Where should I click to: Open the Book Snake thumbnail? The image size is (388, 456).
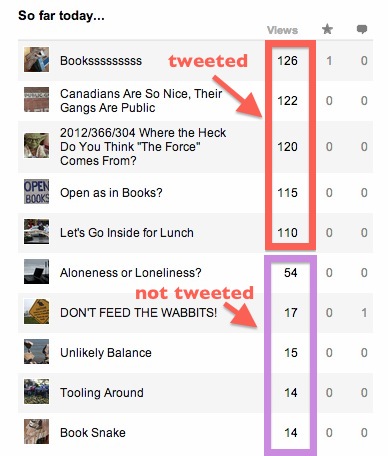[36, 432]
